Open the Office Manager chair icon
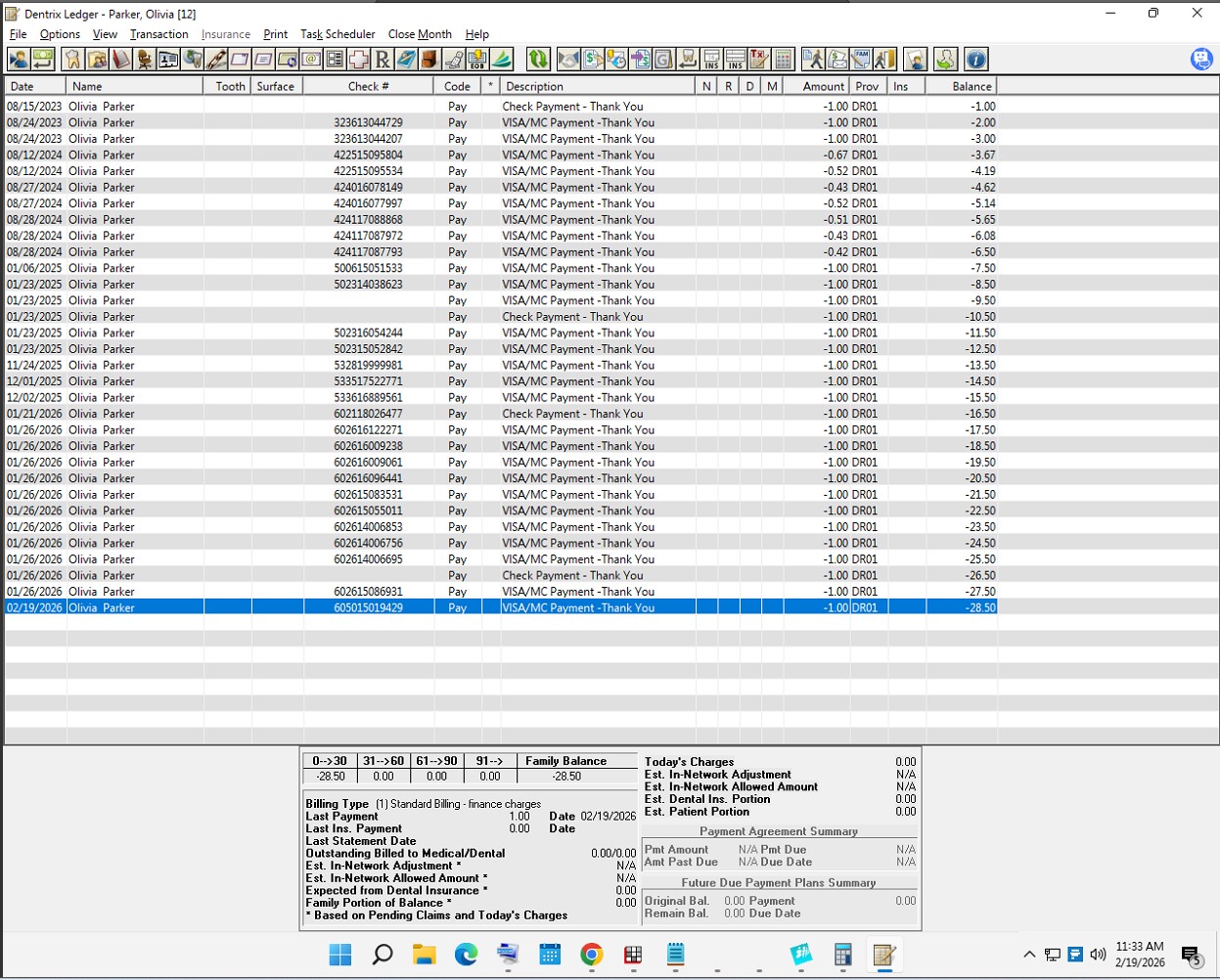1220x980 pixels. [x=144, y=60]
